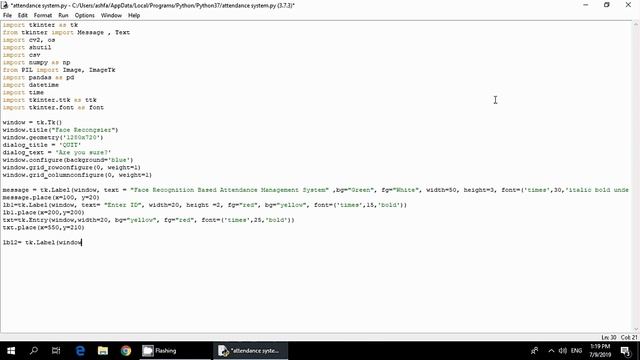Image resolution: width=640 pixels, height=360 pixels.
Task: Launch Google Chrome from the taskbar
Action: point(126,351)
